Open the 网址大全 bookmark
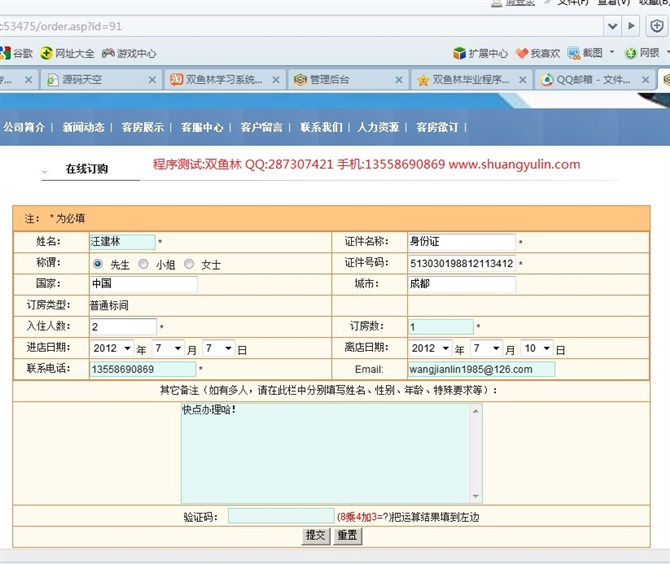Screen dimensions: 670x564 click(x=67, y=53)
